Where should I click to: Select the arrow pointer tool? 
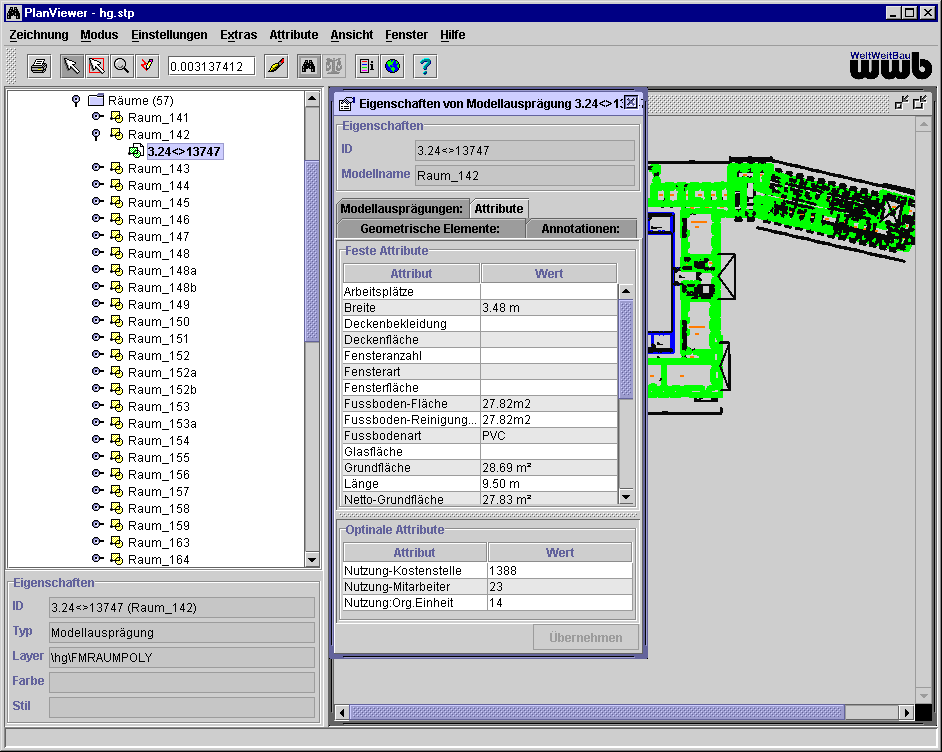pyautogui.click(x=71, y=66)
